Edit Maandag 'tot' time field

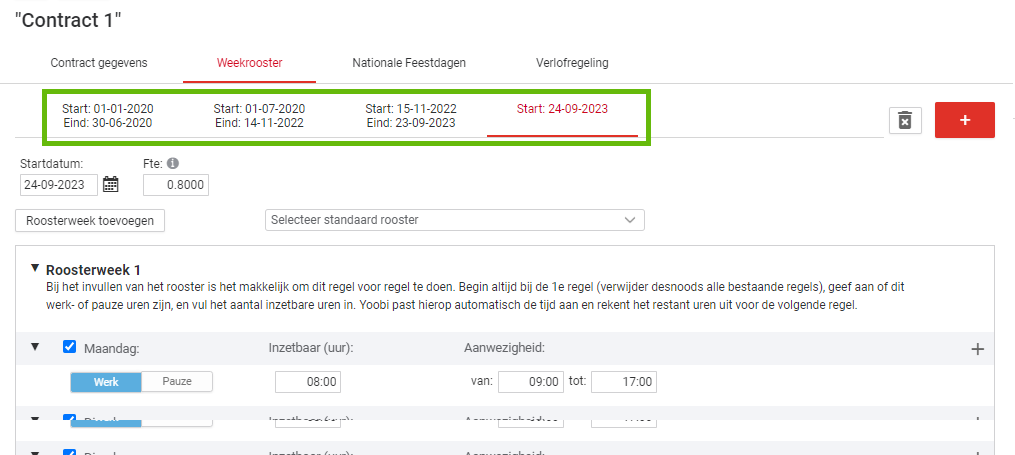coord(624,382)
